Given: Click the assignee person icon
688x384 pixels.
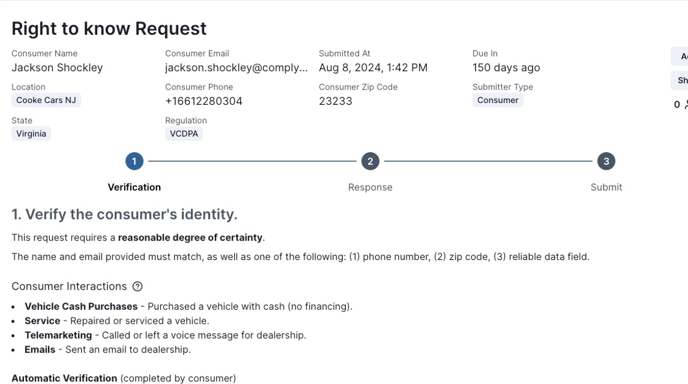Looking at the screenshot, I should pyautogui.click(x=686, y=104).
